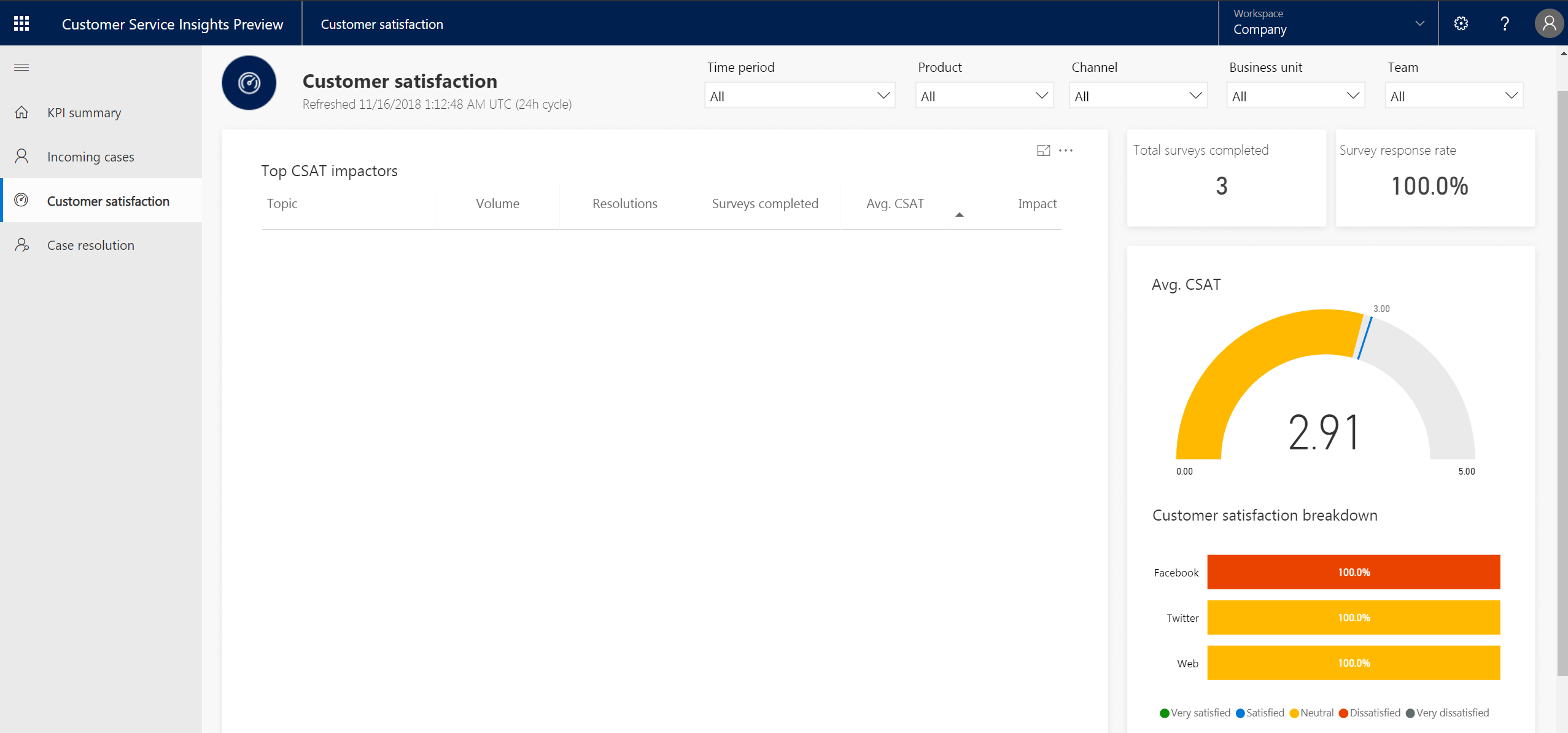Open the user account avatar
Viewport: 1568px width, 733px height.
click(1549, 23)
